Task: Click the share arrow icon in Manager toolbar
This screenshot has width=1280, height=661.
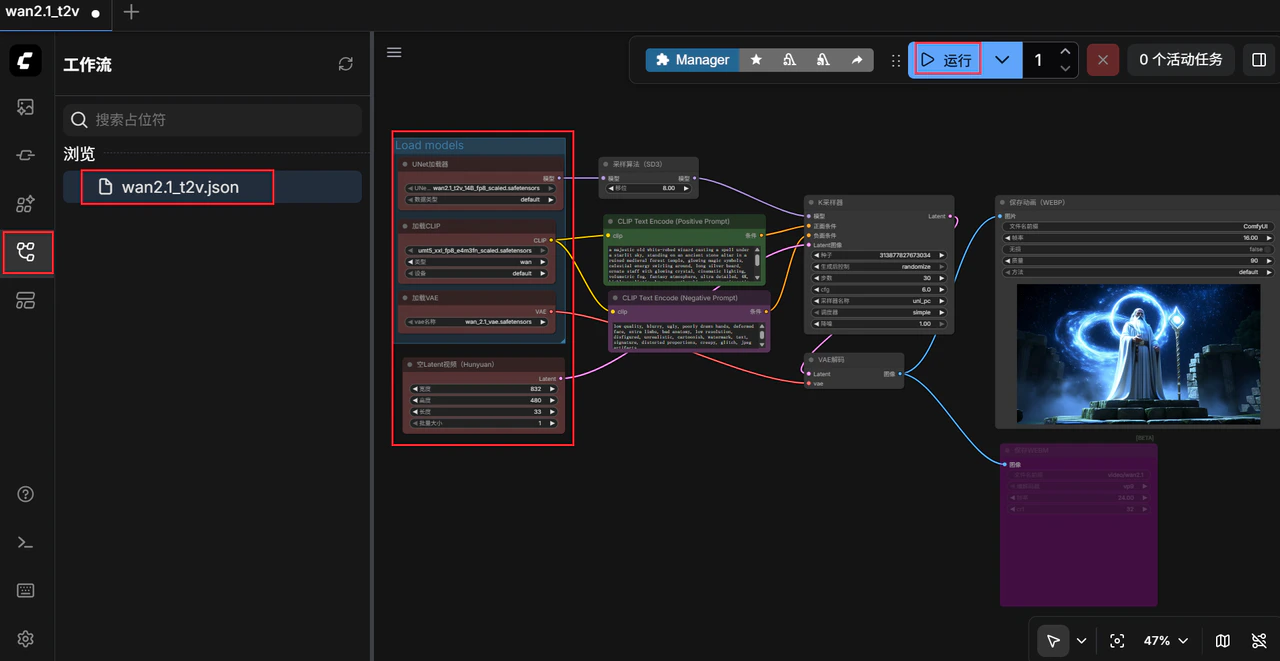Action: (856, 60)
